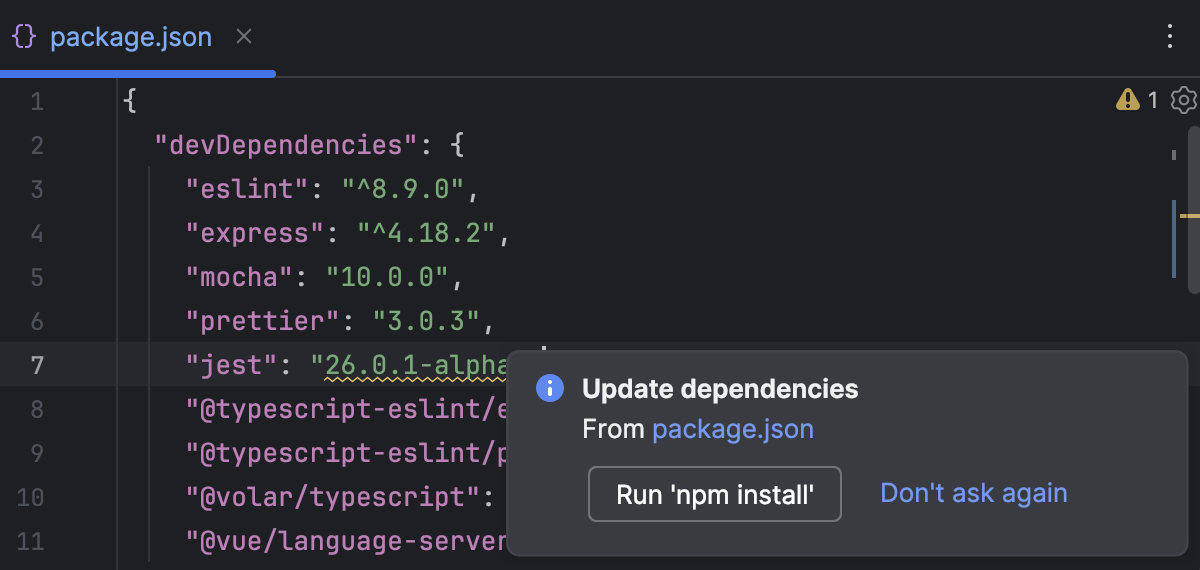The height and width of the screenshot is (570, 1200).
Task: Open the editor tabs kebab menu
Action: coord(1170,38)
